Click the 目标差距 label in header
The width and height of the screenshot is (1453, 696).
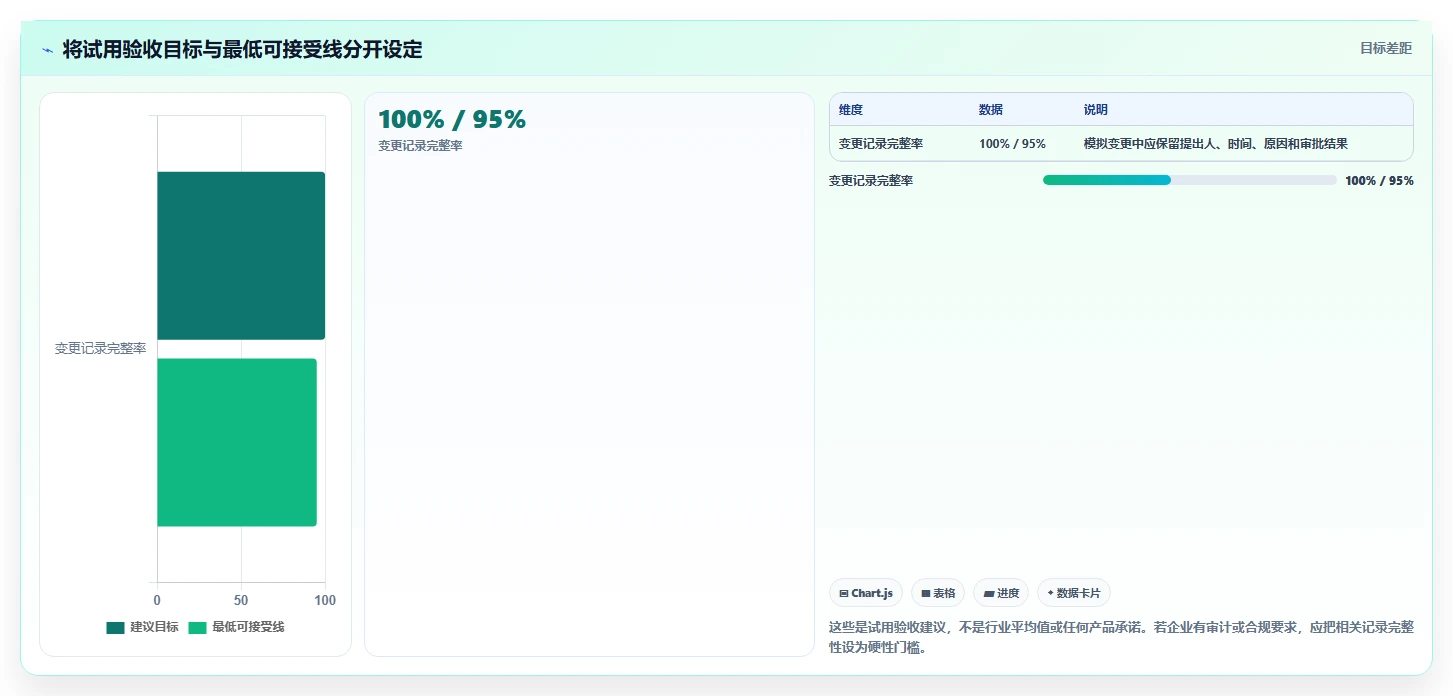[x=1385, y=48]
